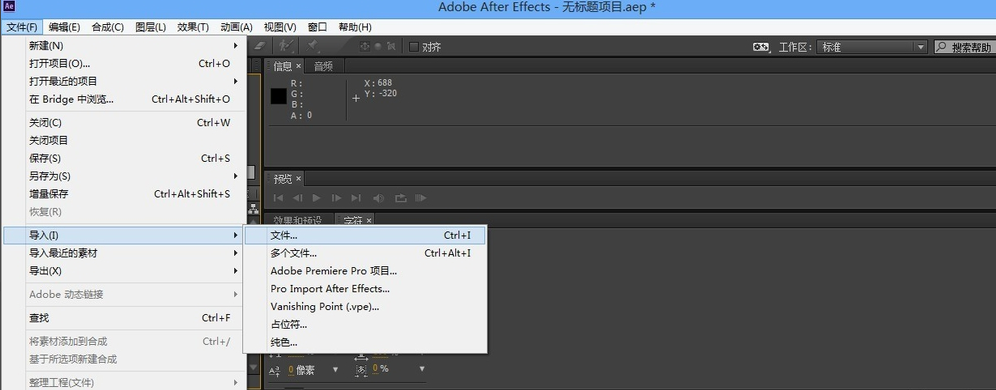Image resolution: width=996 pixels, height=390 pixels.
Task: Open the 视图(V) menu
Action: pos(280,27)
